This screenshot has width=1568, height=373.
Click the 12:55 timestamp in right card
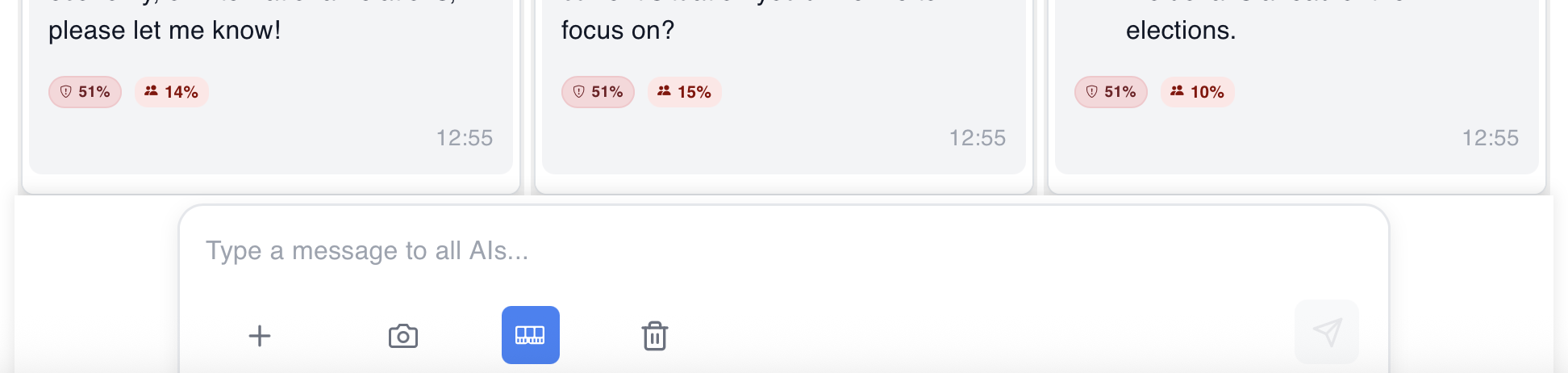click(x=1491, y=138)
